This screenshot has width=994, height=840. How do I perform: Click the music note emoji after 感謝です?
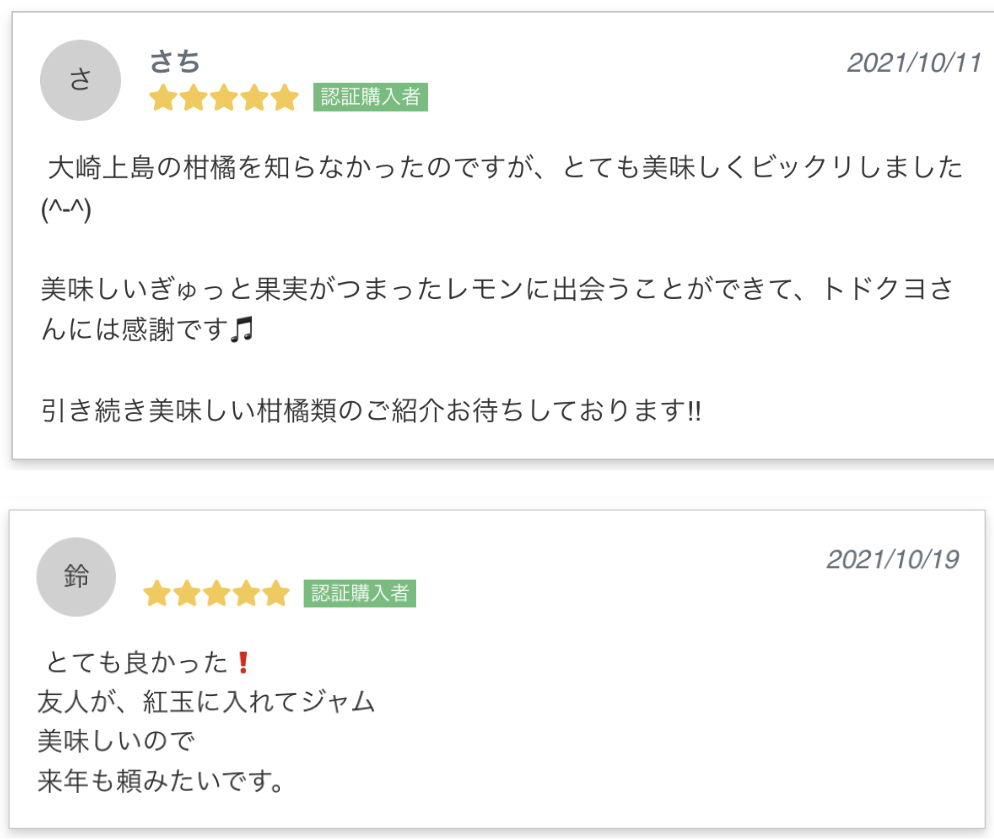click(241, 330)
